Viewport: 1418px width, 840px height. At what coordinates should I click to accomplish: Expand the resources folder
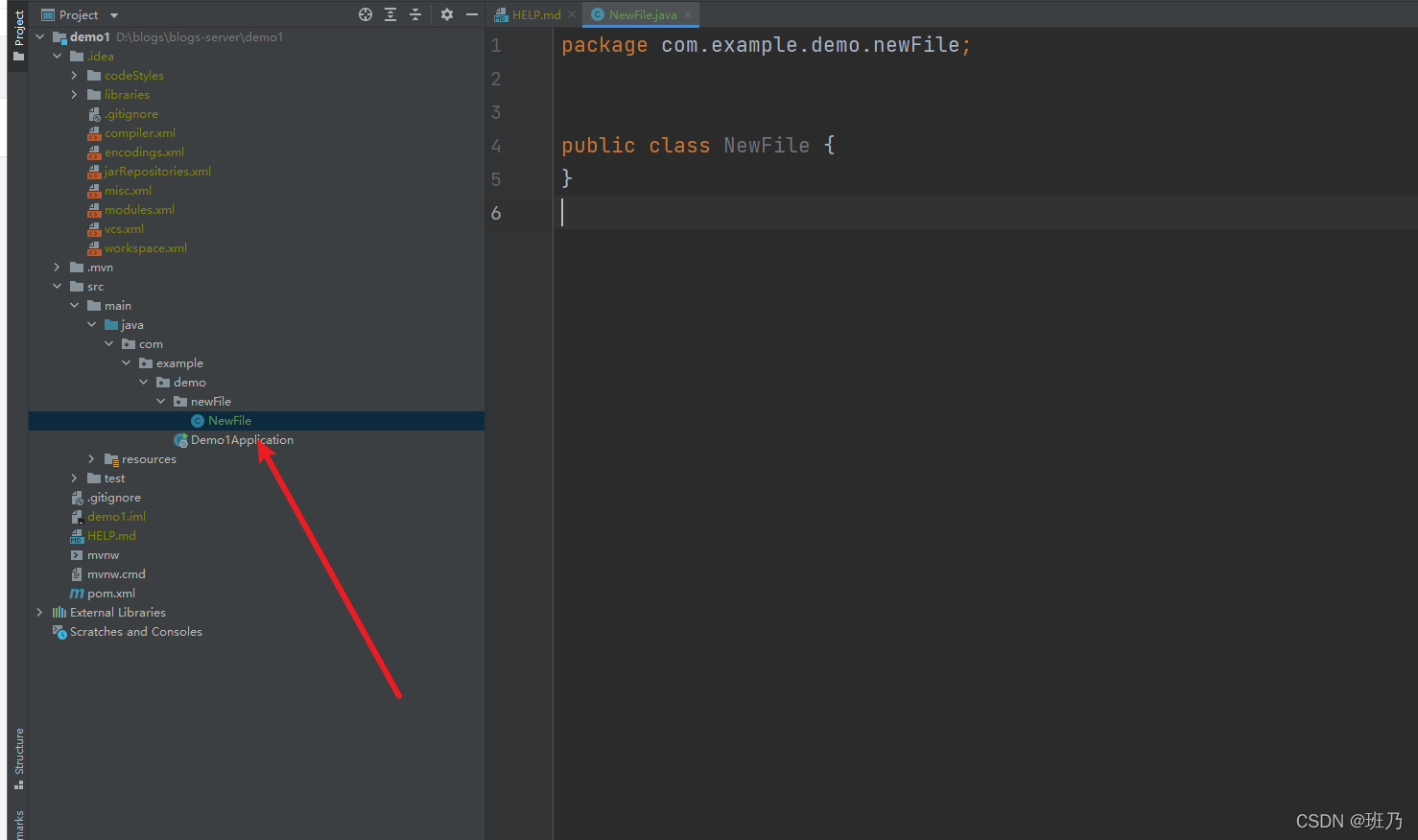point(92,458)
